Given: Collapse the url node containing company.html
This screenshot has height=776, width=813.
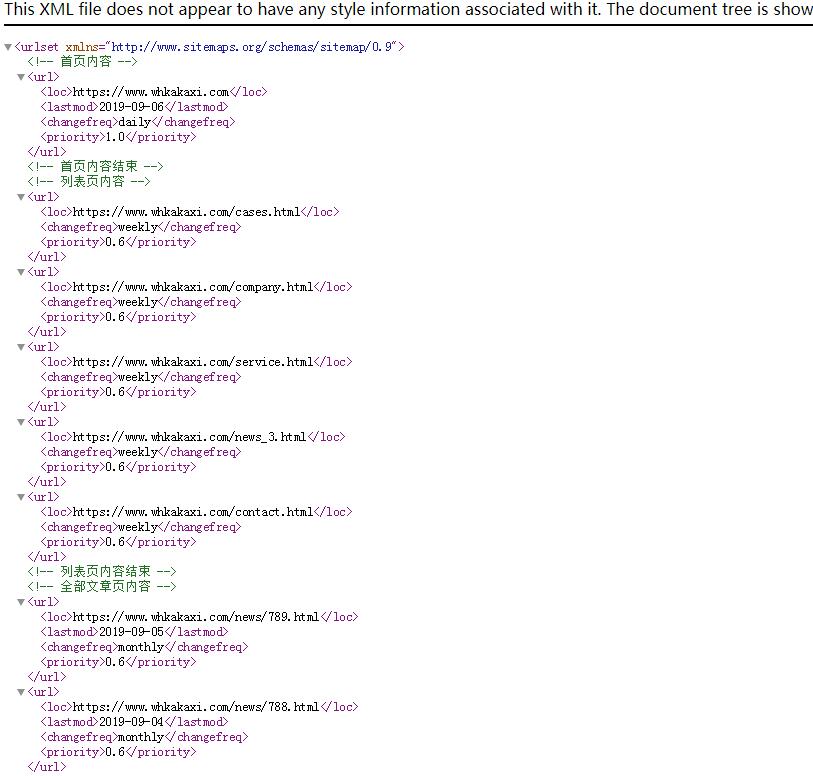Looking at the screenshot, I should pyautogui.click(x=21, y=272).
